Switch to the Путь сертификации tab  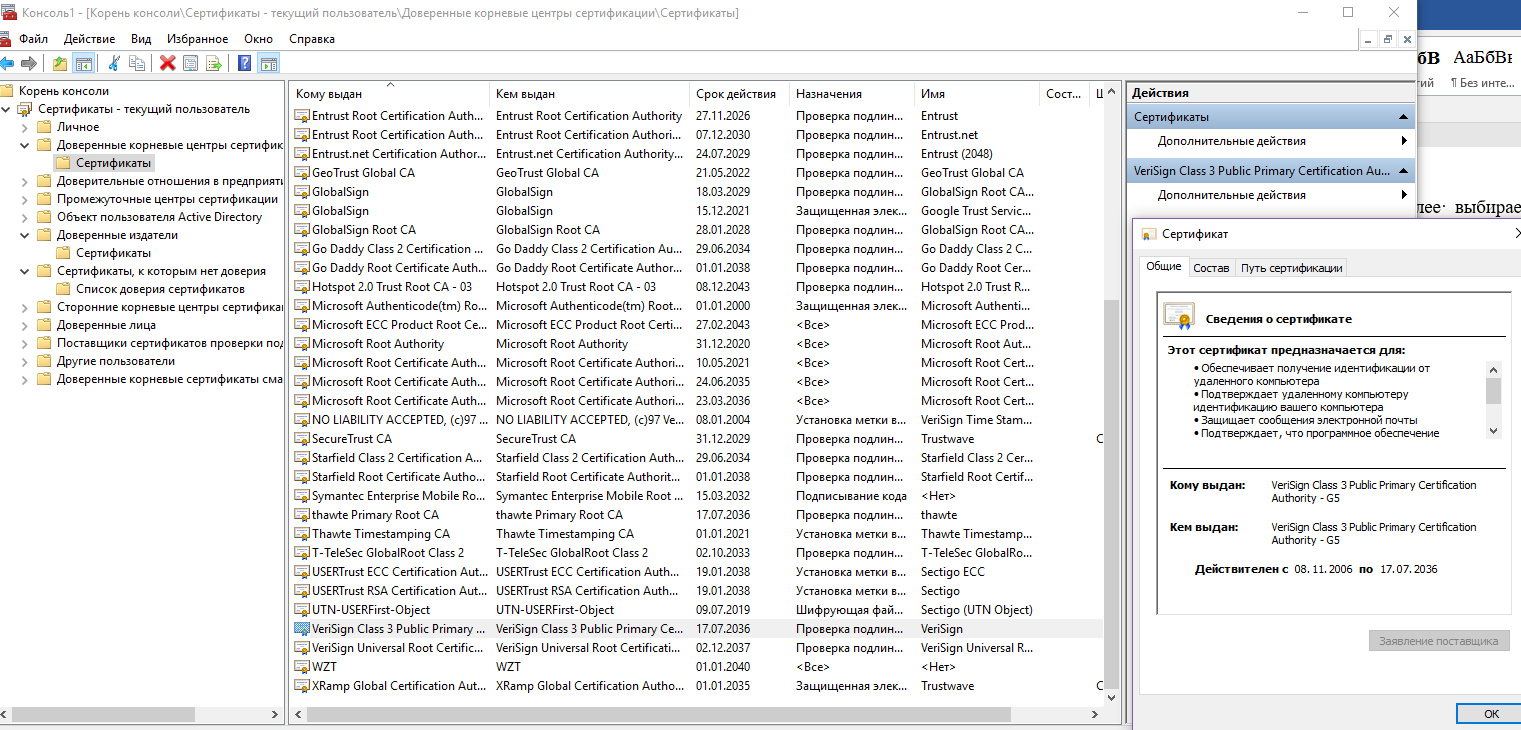pos(1291,268)
